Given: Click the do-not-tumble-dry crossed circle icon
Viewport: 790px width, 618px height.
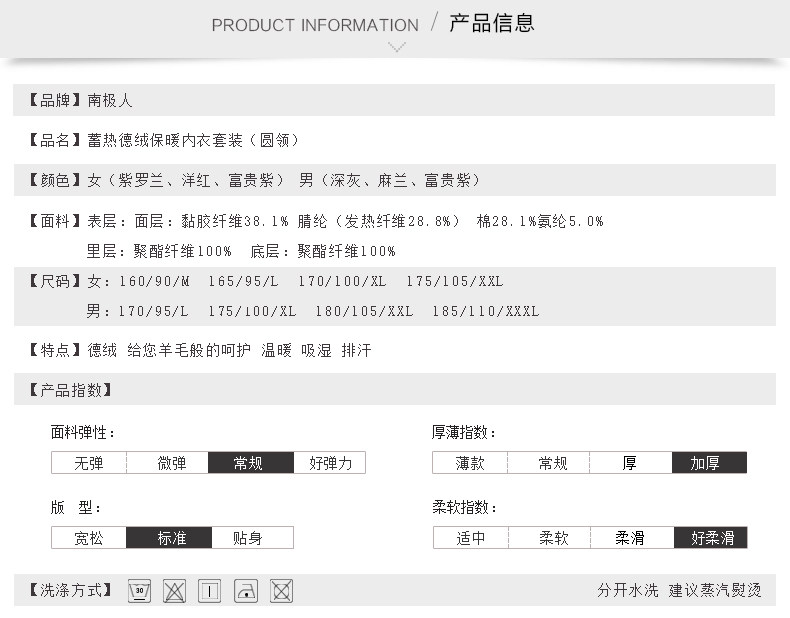Looking at the screenshot, I should 282,590.
